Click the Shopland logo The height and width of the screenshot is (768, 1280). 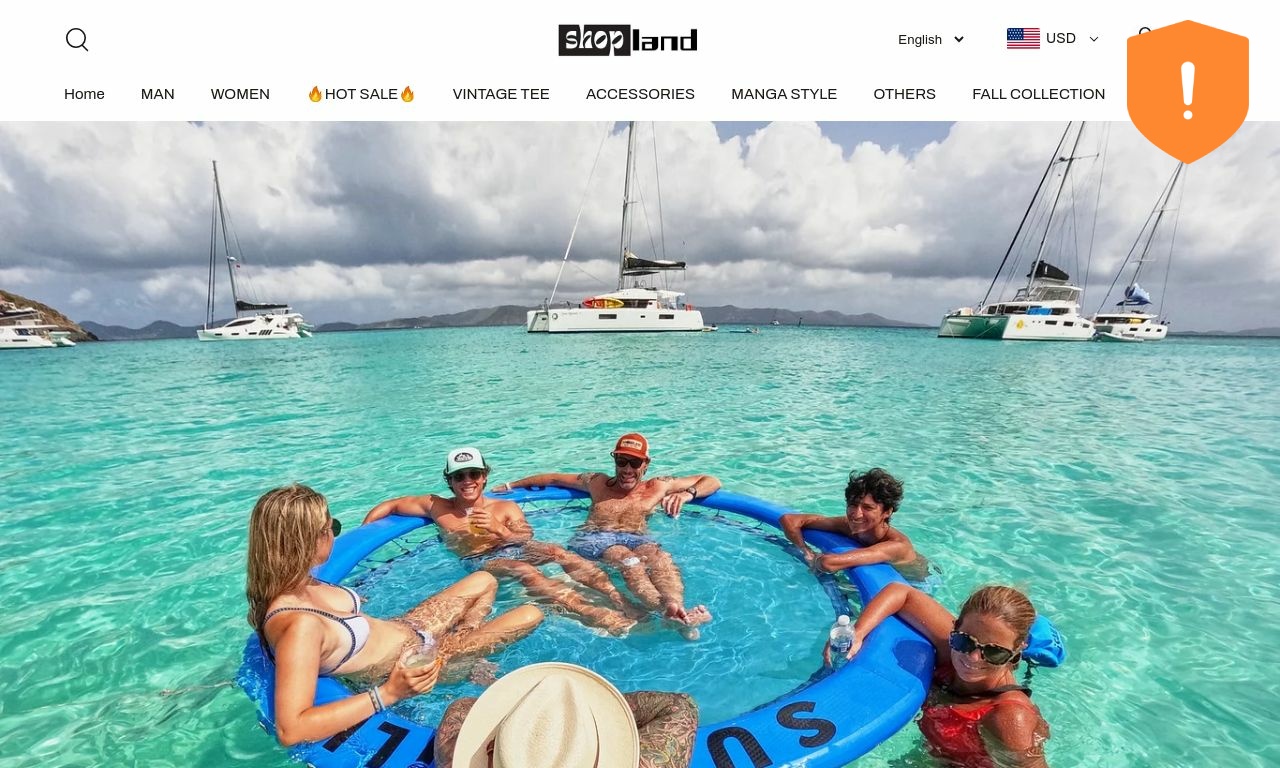point(628,40)
